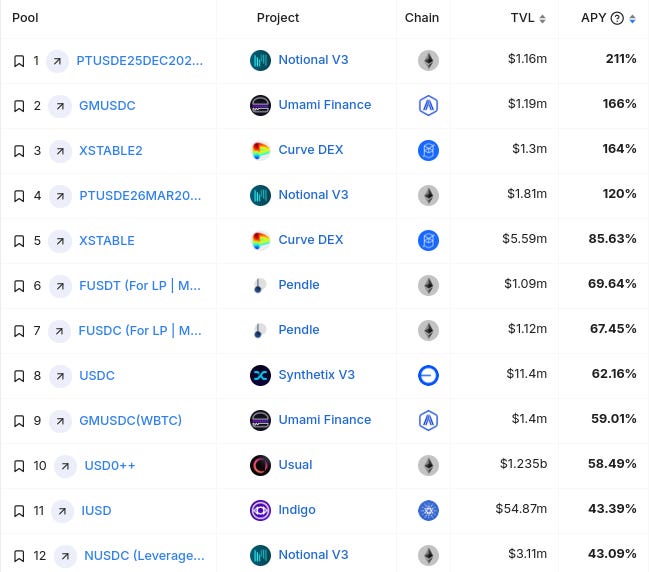Open Curve DEX project link in row 5
The width and height of the screenshot is (649, 572).
pyautogui.click(x=311, y=240)
